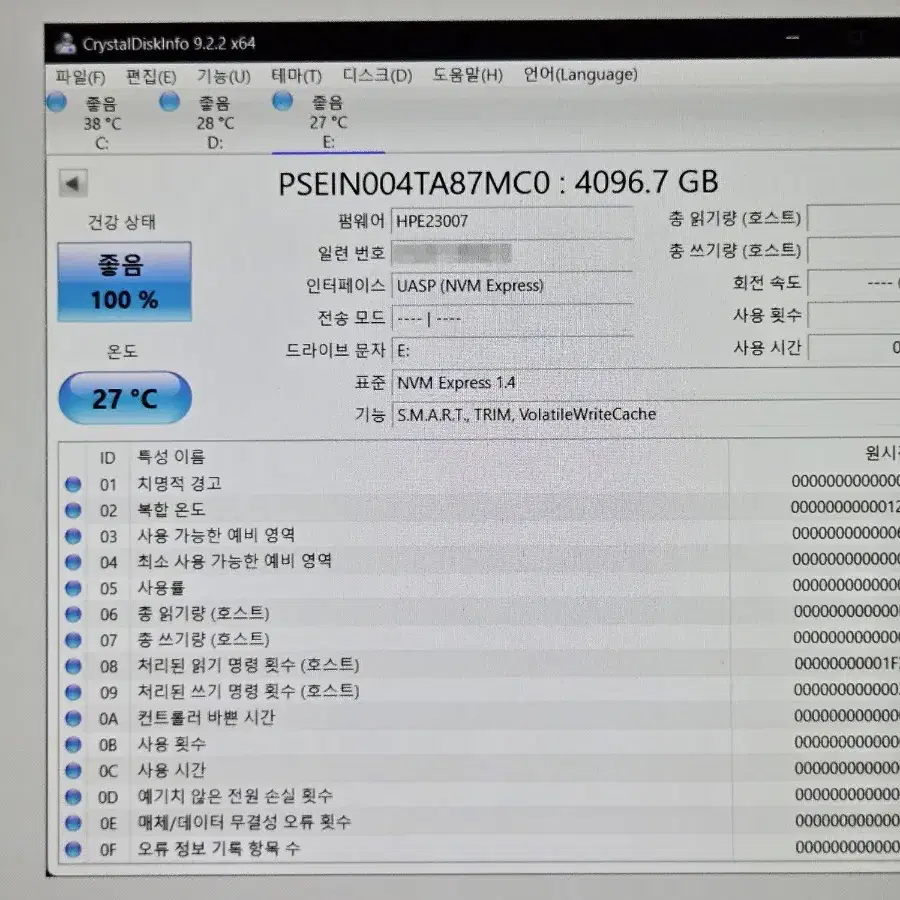Open the 디스크(D) menu
This screenshot has height=900, width=900.
click(x=377, y=75)
